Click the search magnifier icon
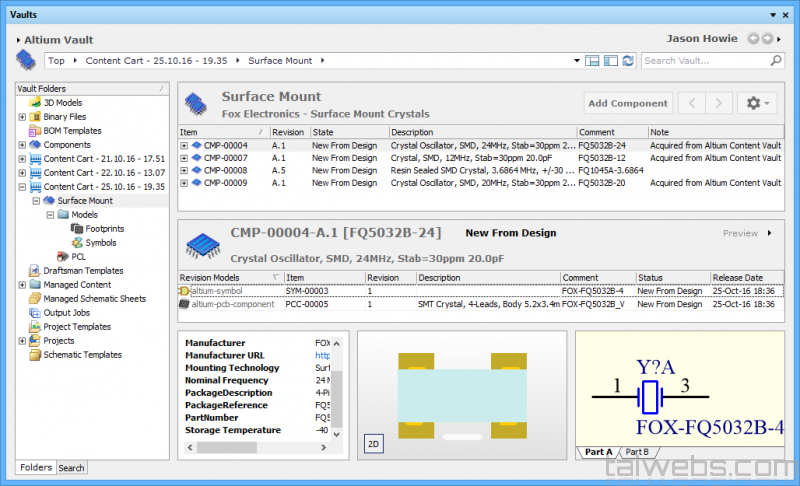The width and height of the screenshot is (800, 486). pyautogui.click(x=774, y=61)
